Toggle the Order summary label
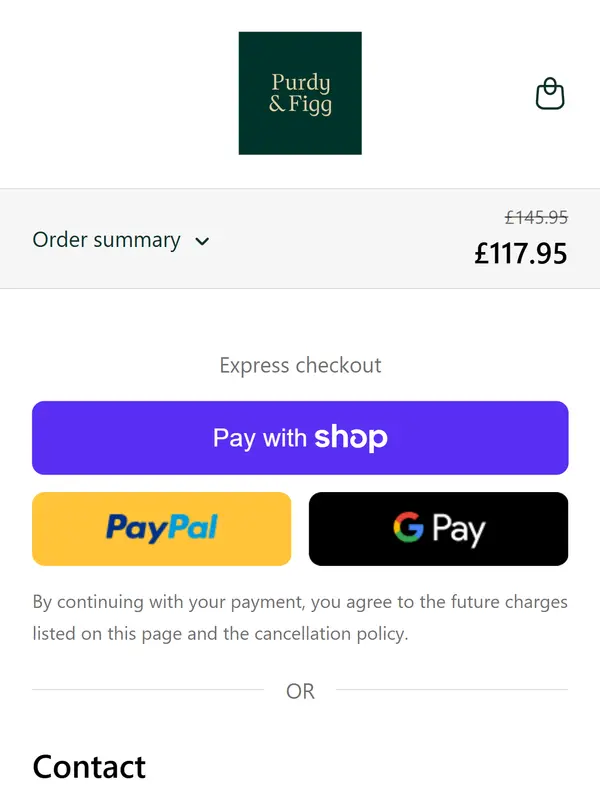Screen dimensions: 600x800 coord(106,240)
